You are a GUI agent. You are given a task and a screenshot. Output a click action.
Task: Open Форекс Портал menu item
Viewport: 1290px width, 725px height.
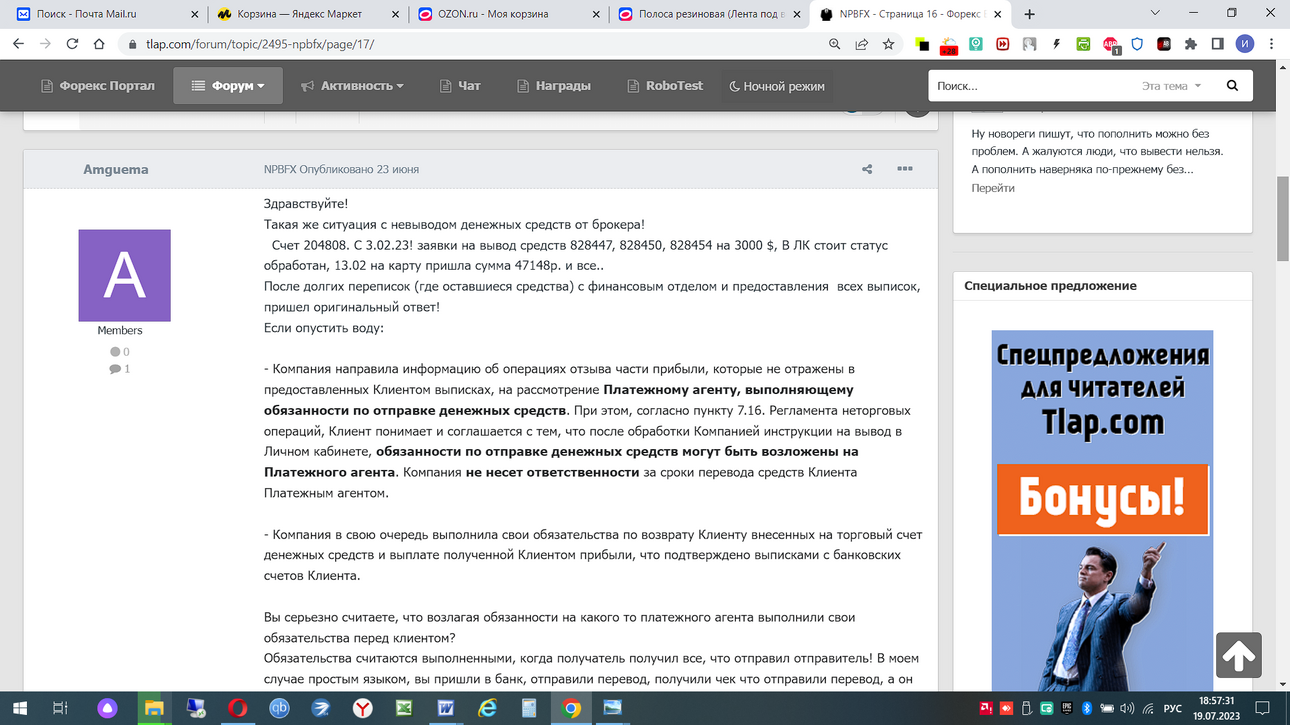(98, 86)
